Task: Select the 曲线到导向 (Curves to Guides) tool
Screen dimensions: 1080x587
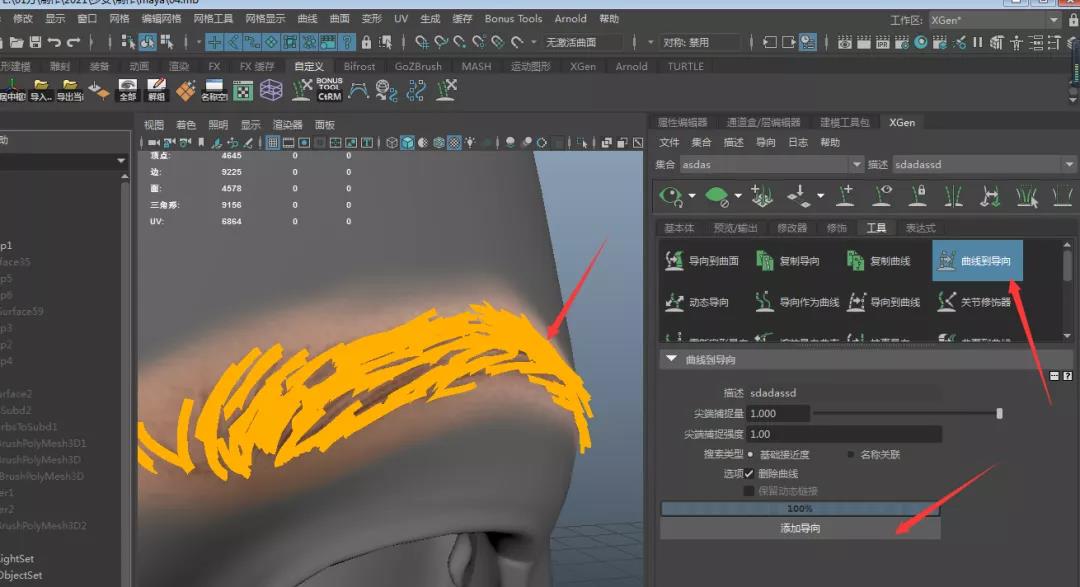Action: 977,261
